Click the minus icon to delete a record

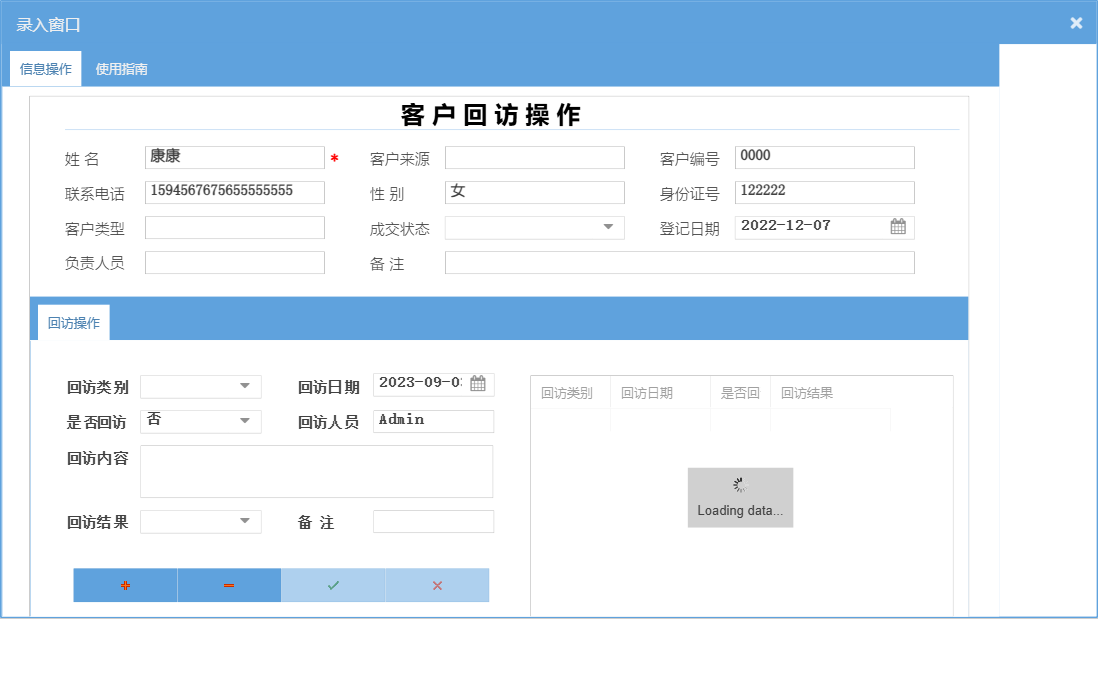229,585
